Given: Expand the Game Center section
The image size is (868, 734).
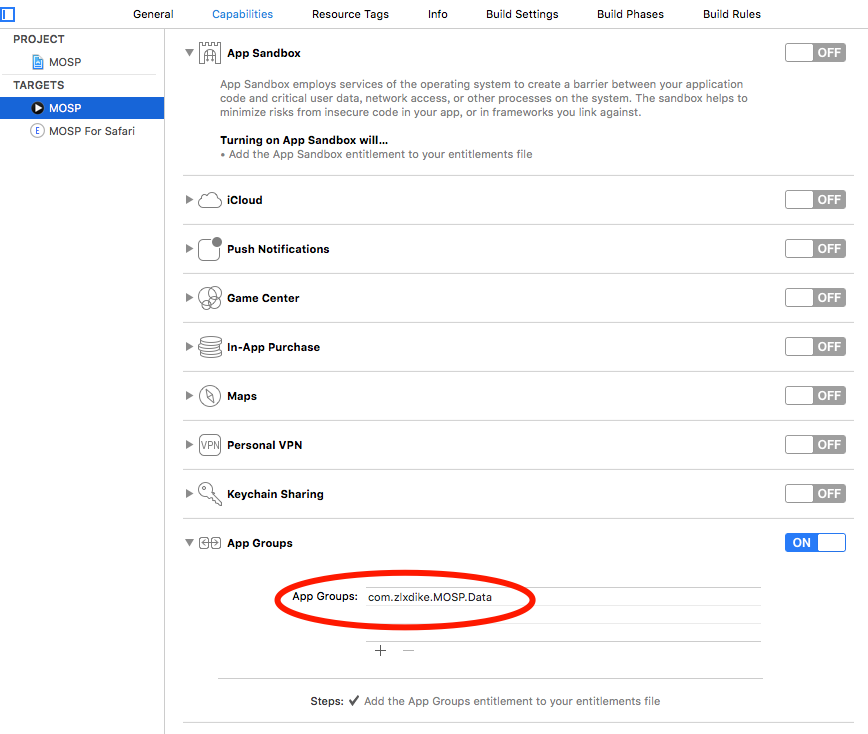Looking at the screenshot, I should coord(189,298).
